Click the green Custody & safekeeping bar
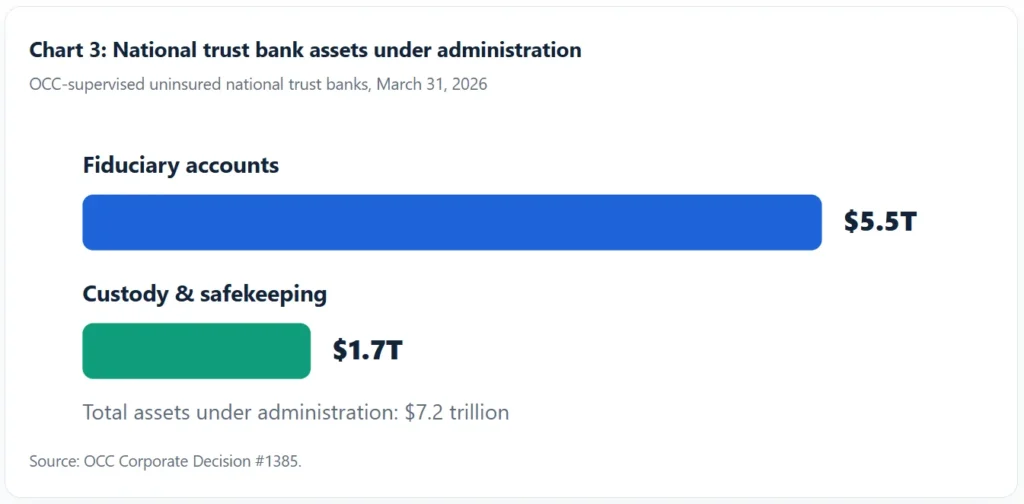Screen dimensions: 1024x504 coord(197,351)
